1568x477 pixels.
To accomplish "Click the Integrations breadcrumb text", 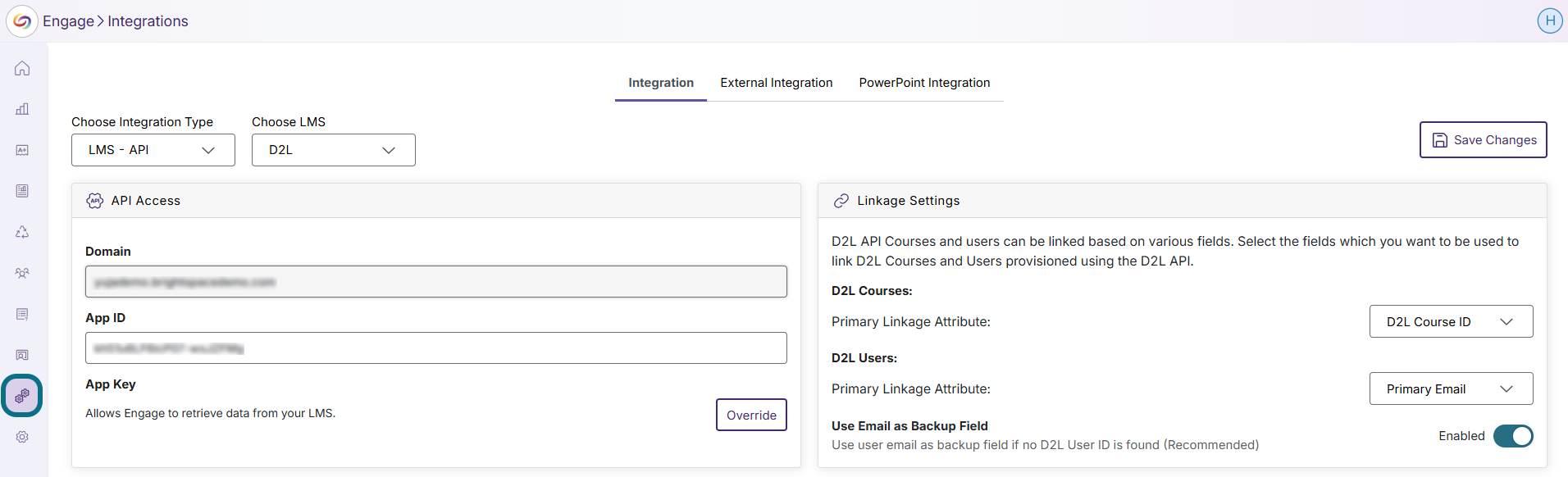I will tap(148, 21).
